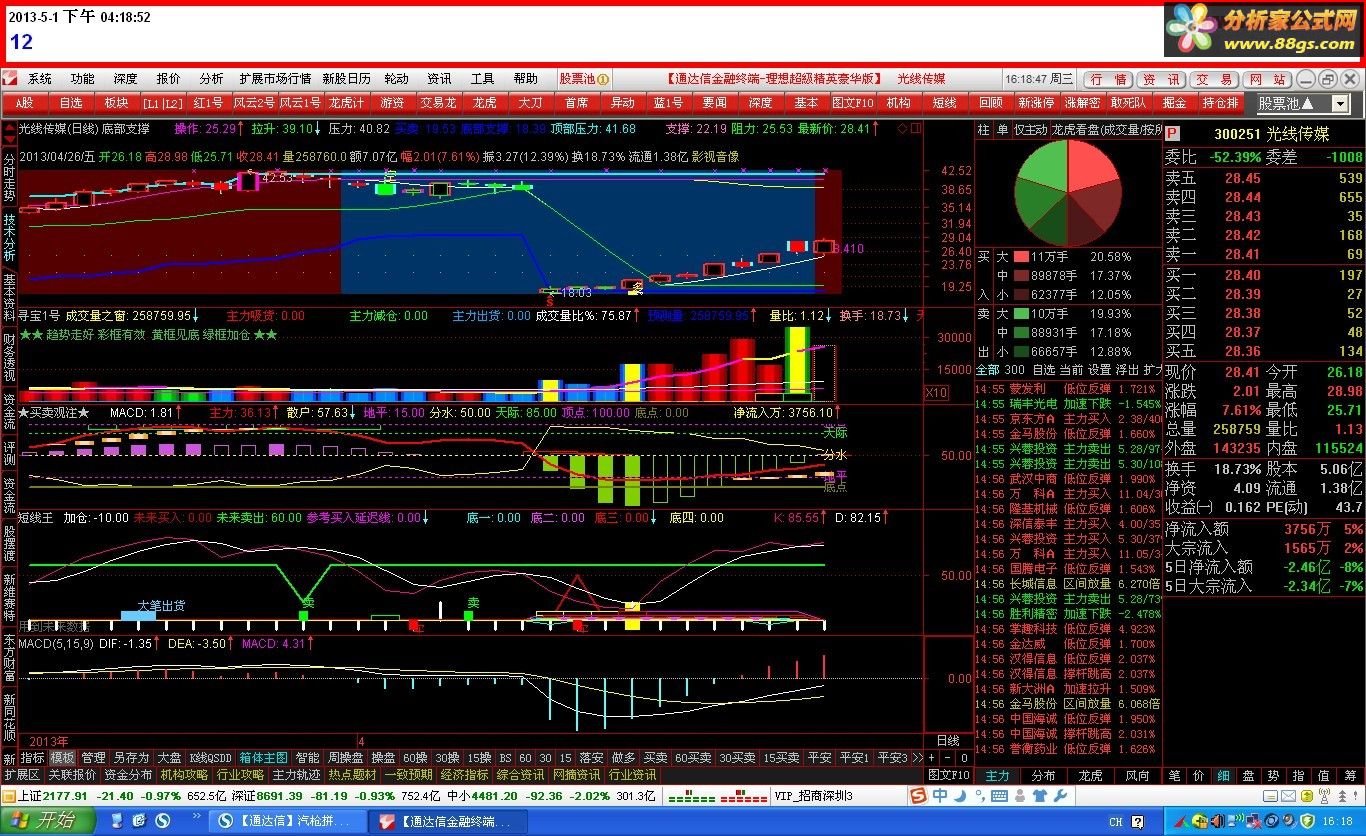Select the 基本资料 sidebar tab
The image size is (1366, 836).
pos(9,297)
